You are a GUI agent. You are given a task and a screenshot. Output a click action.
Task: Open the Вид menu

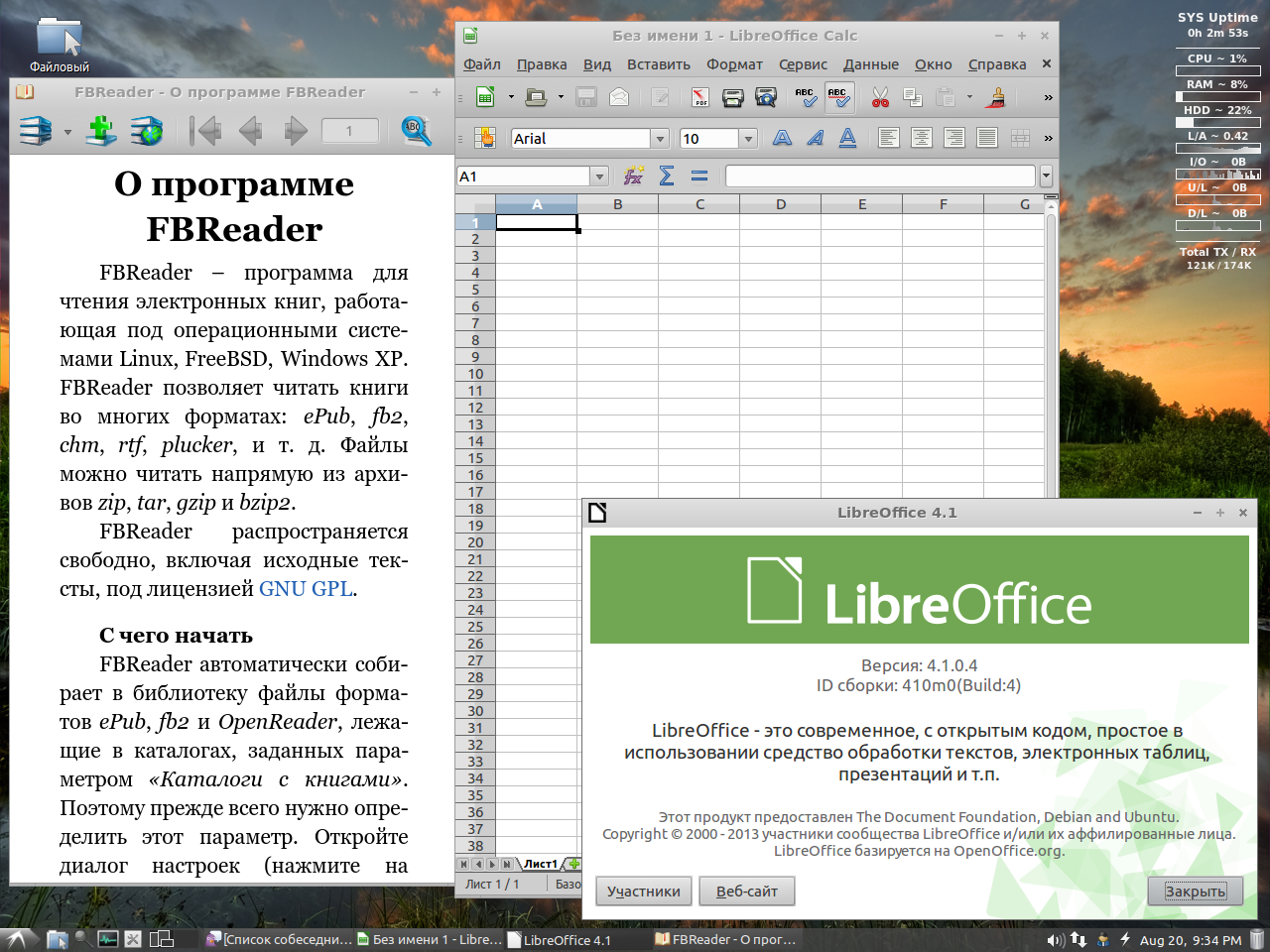coord(596,64)
